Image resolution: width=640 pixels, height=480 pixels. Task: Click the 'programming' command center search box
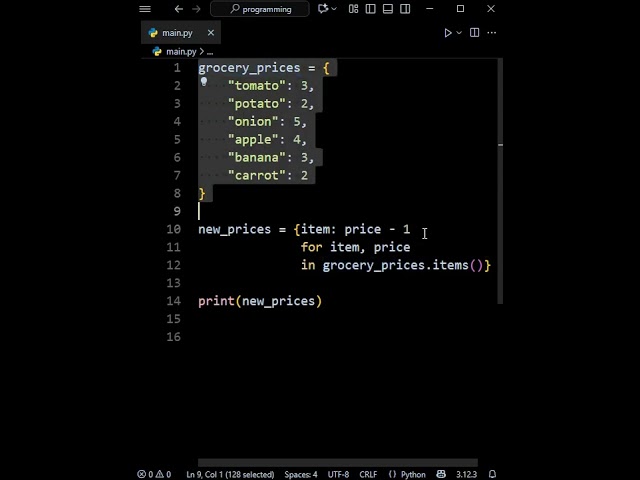pos(260,9)
